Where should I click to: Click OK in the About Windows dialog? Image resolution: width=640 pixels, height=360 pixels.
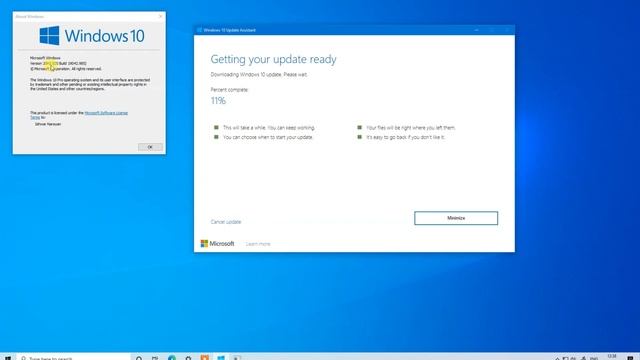click(x=150, y=147)
